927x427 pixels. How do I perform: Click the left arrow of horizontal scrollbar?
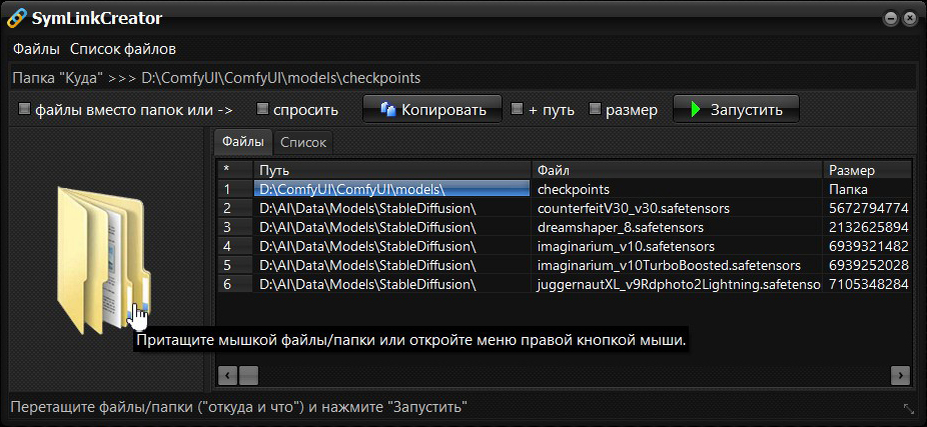click(228, 374)
